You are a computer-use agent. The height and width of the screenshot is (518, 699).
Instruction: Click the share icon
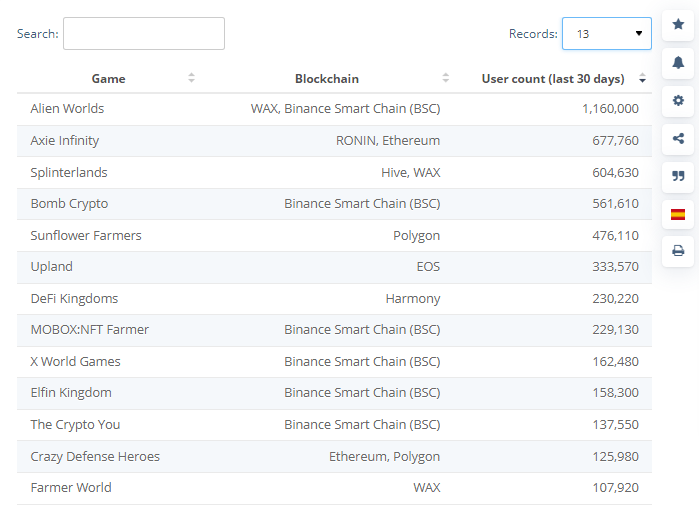pyautogui.click(x=678, y=138)
